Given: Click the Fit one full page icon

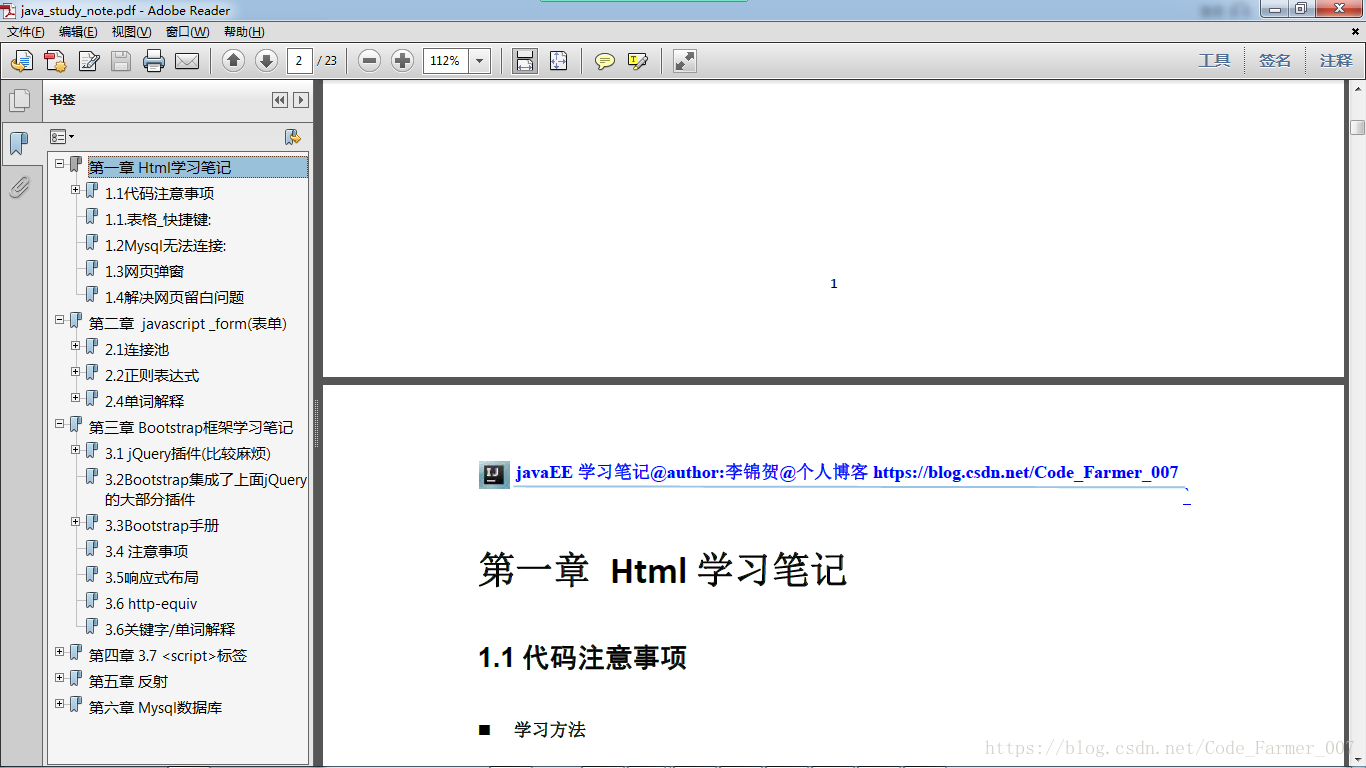Looking at the screenshot, I should tap(558, 61).
